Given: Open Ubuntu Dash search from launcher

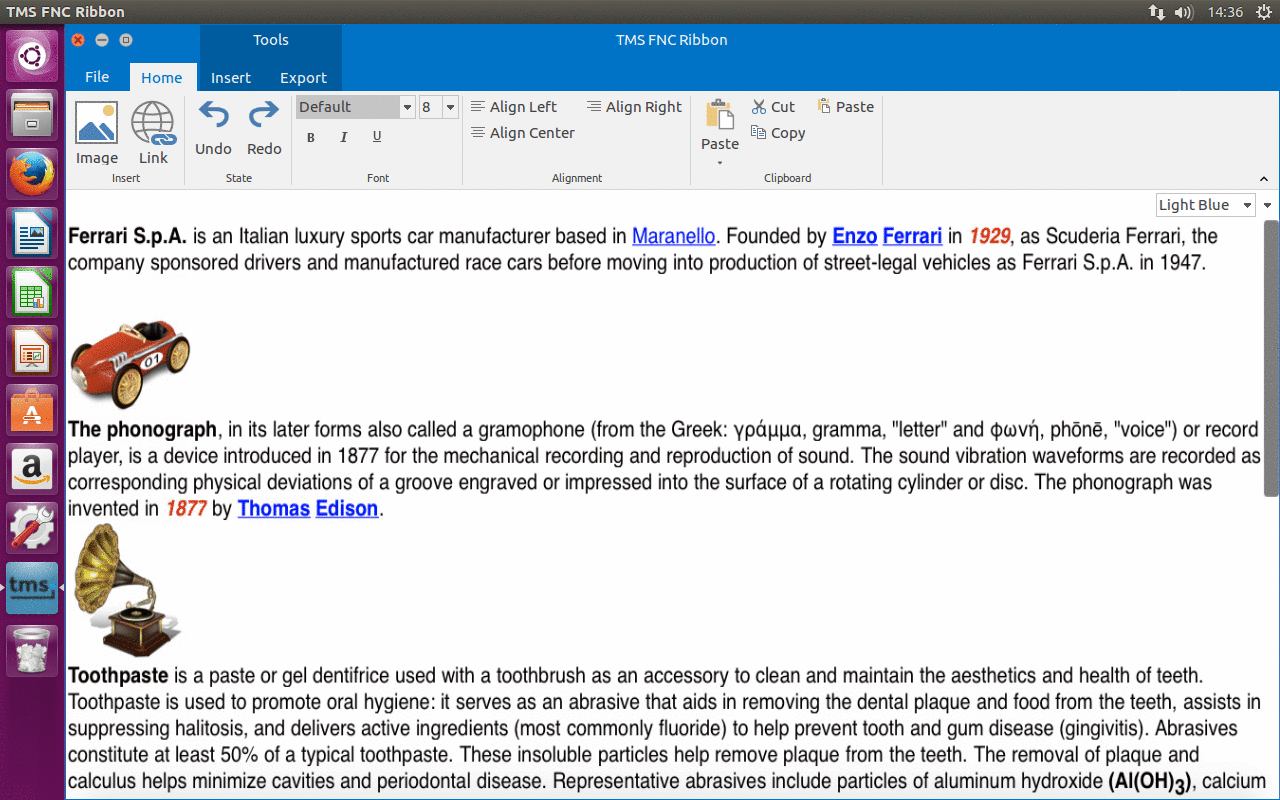Looking at the screenshot, I should tap(32, 56).
